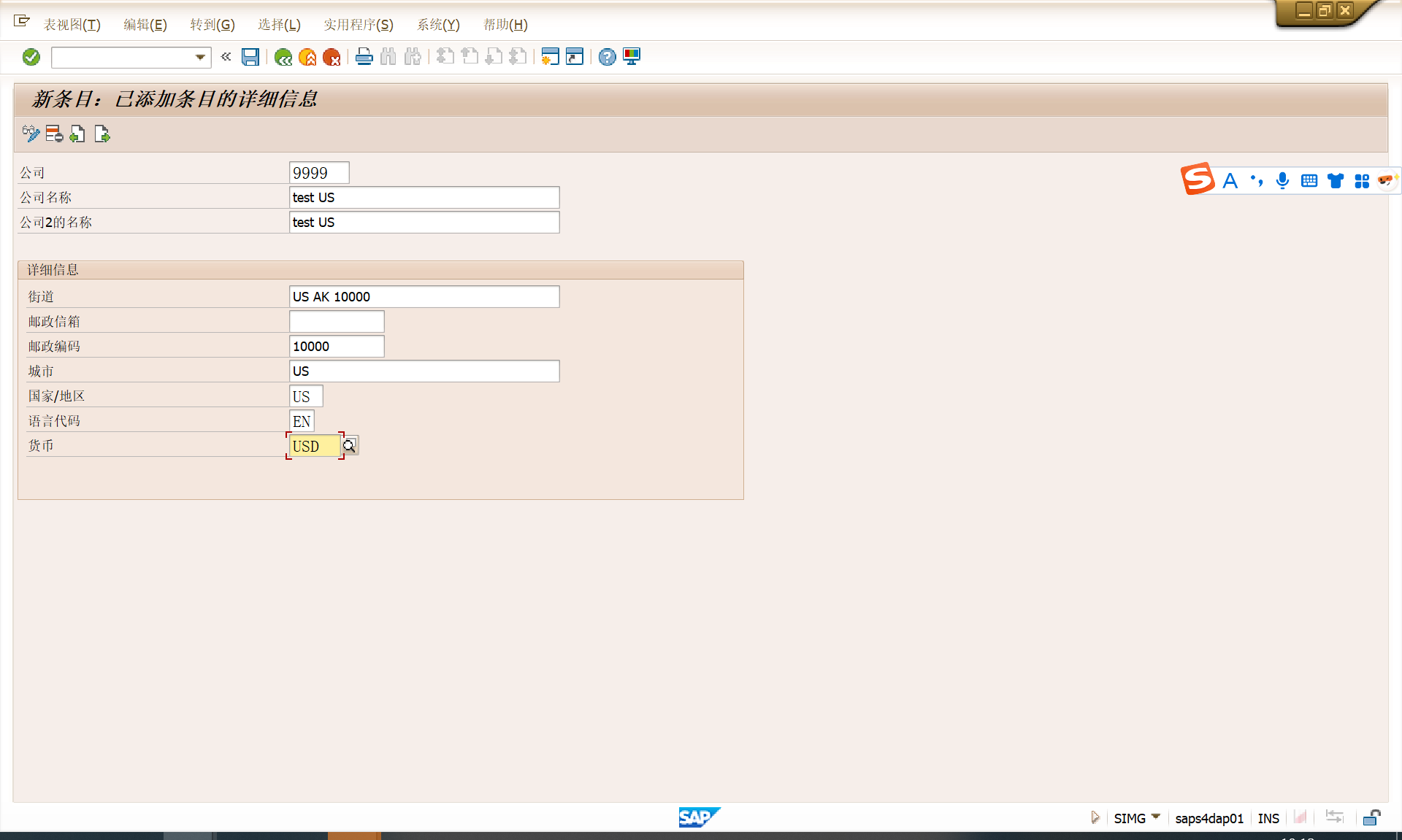Click the Delete entry icon
Image resolution: width=1402 pixels, height=840 pixels.
(x=54, y=134)
